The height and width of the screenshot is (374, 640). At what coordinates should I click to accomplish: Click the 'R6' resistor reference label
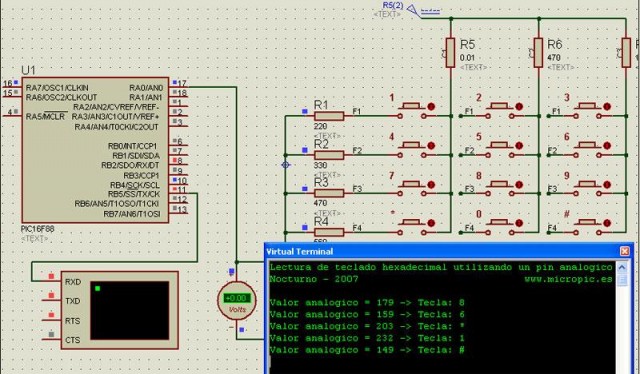click(x=555, y=44)
